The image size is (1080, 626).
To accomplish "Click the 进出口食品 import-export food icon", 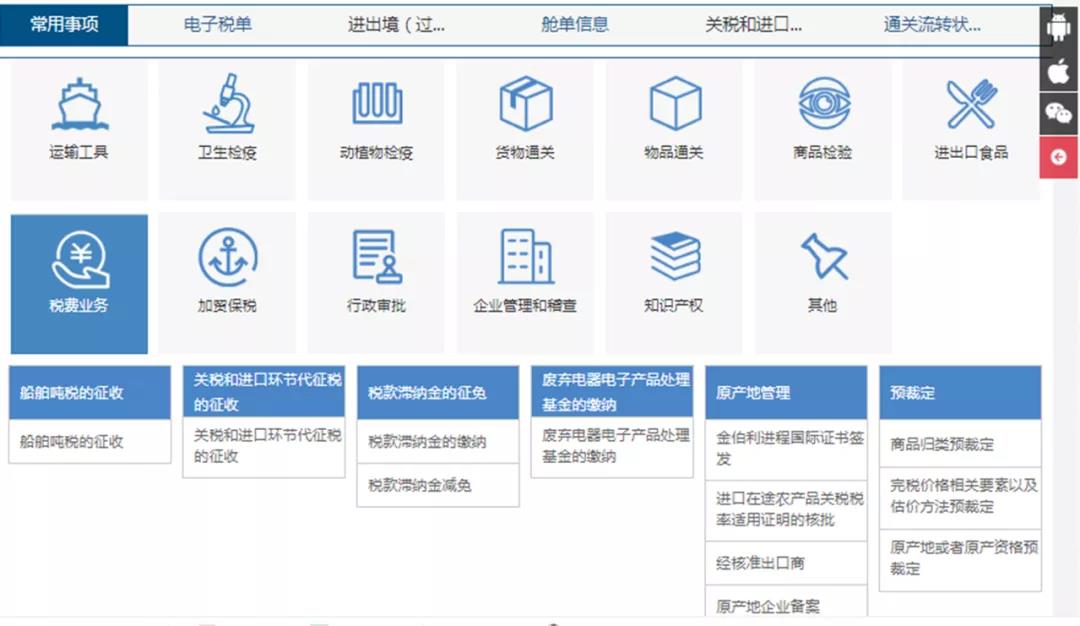I will pos(971,128).
